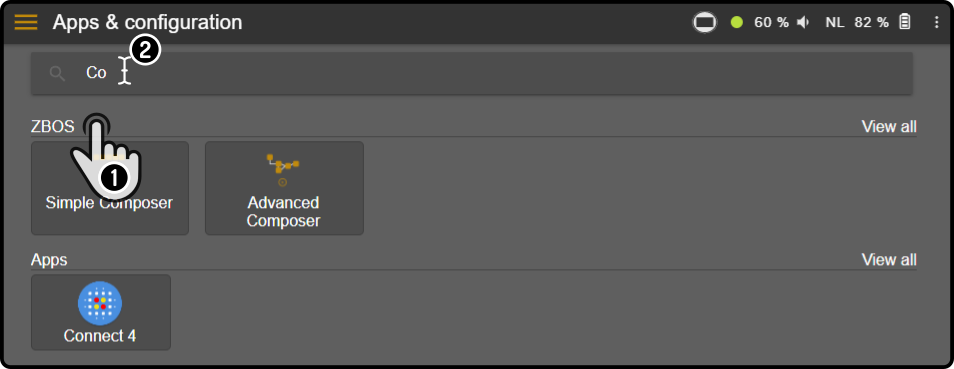This screenshot has height=369, width=954.
Task: View all ZBOS items
Action: point(889,127)
